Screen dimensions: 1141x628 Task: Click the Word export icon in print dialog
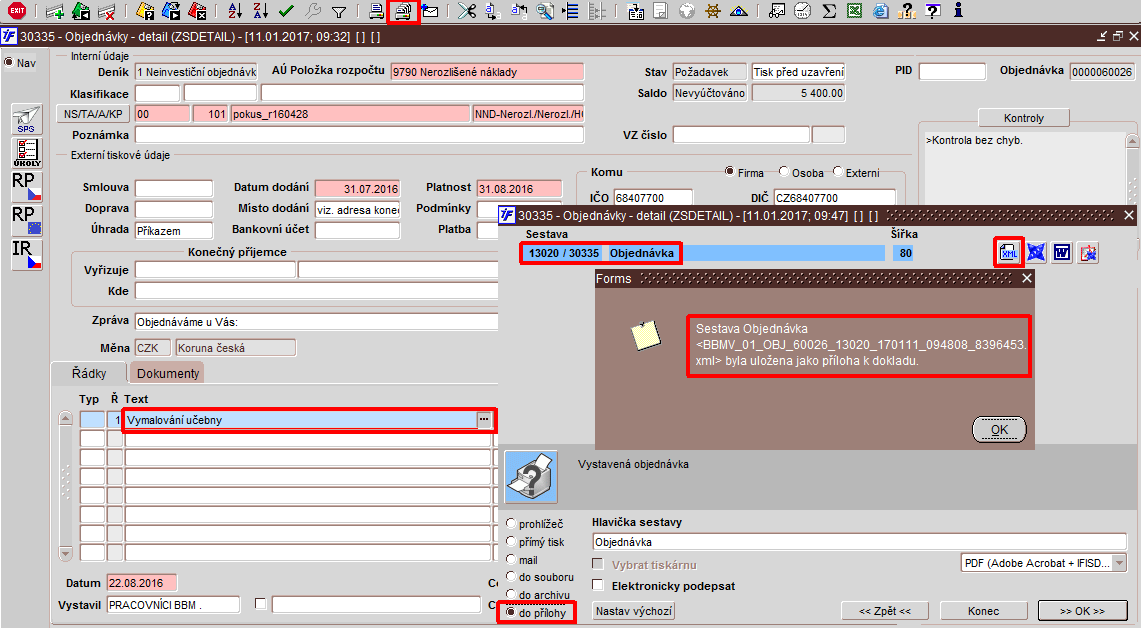click(x=1062, y=253)
